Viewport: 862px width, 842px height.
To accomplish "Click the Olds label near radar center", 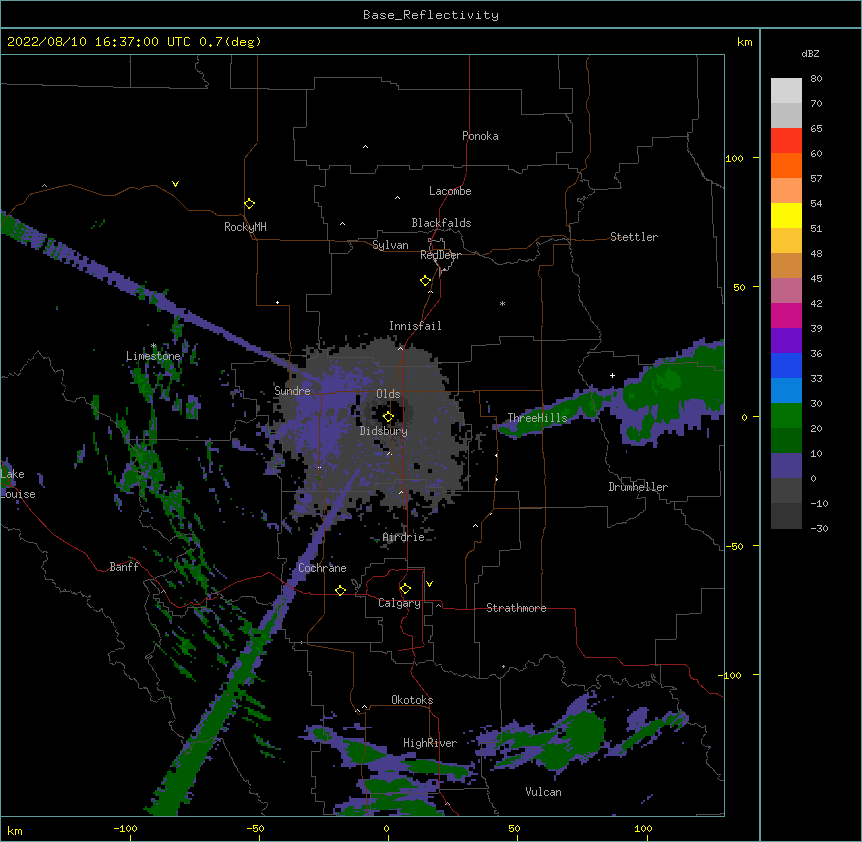I will point(388,394).
